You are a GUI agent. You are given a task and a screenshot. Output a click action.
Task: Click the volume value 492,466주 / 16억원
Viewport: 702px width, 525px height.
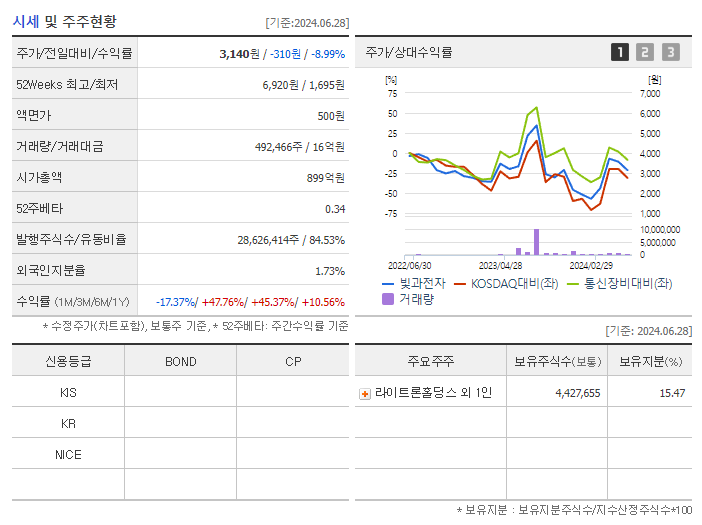click(300, 147)
